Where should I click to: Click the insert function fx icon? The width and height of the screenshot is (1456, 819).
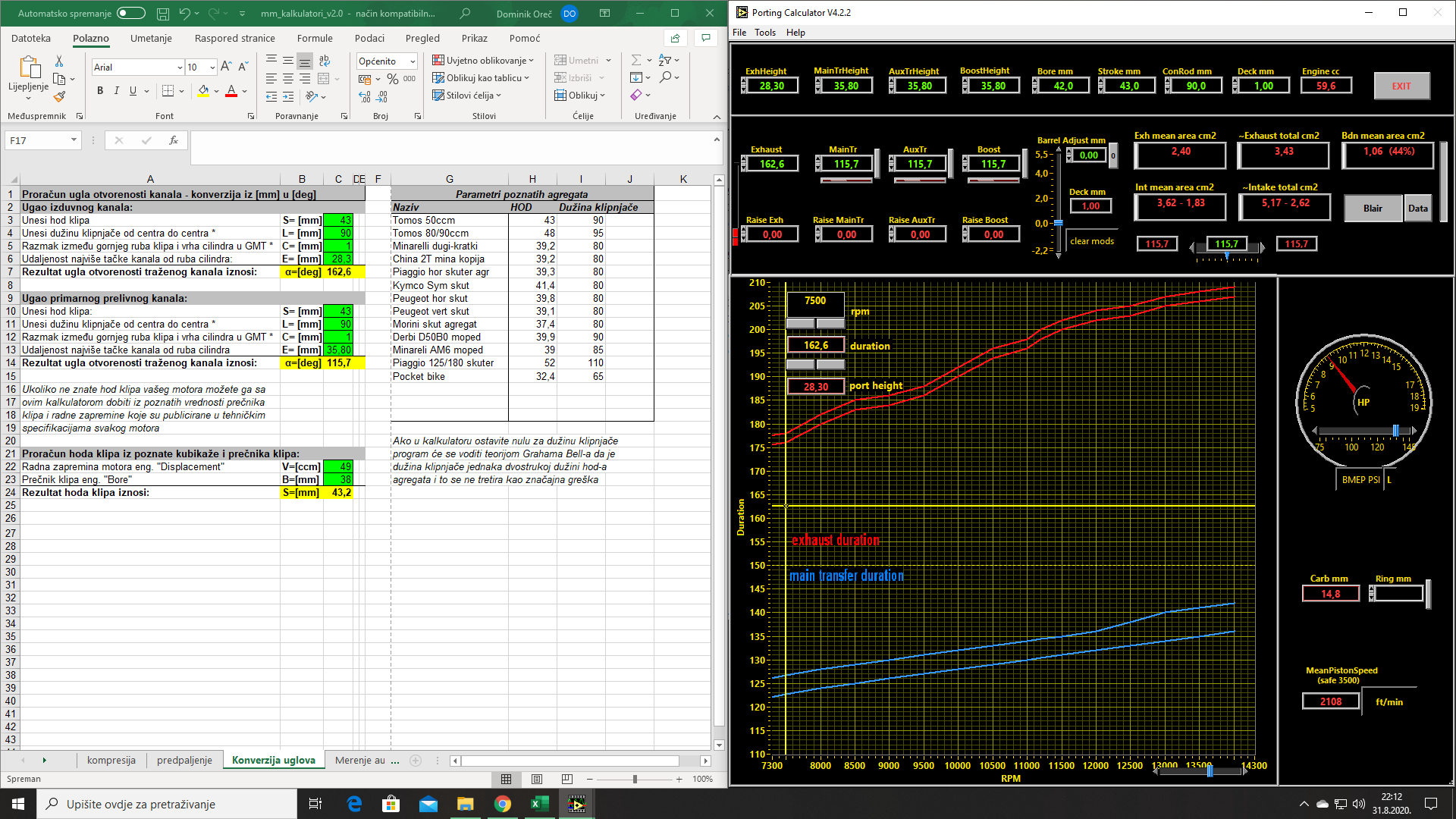pos(174,140)
